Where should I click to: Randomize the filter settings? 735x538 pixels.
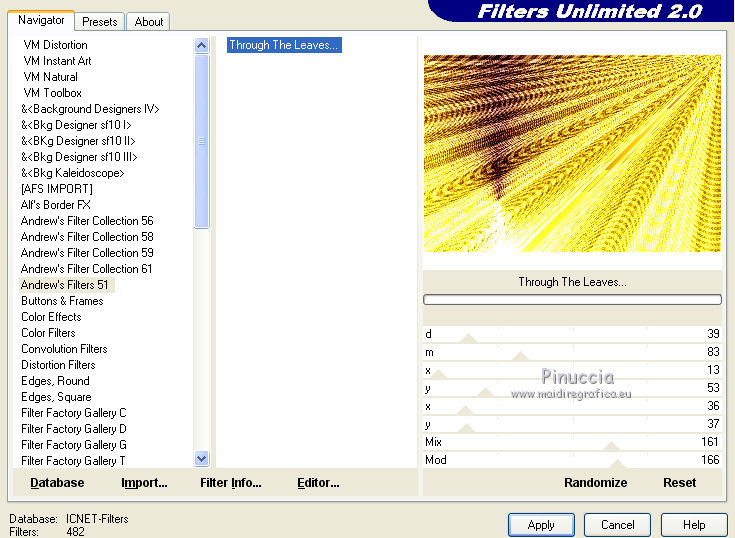point(595,483)
